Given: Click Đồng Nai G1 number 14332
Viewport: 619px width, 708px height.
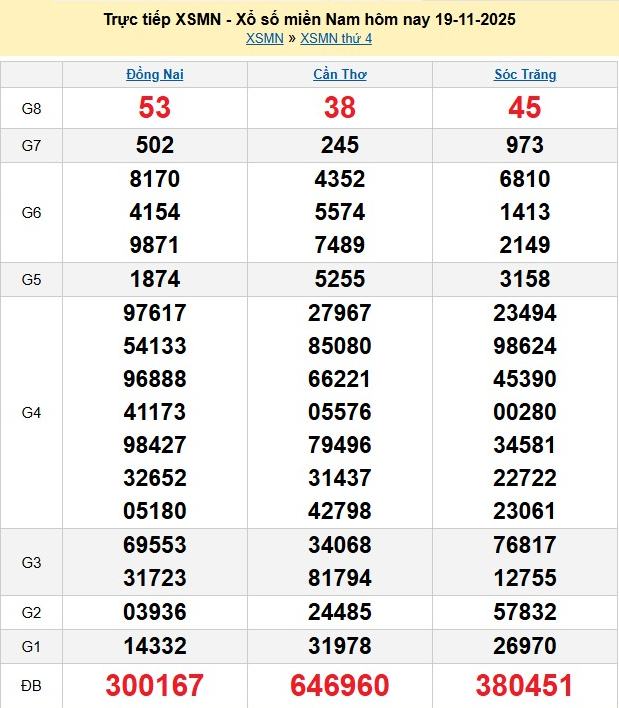Looking at the screenshot, I should coord(155,646).
